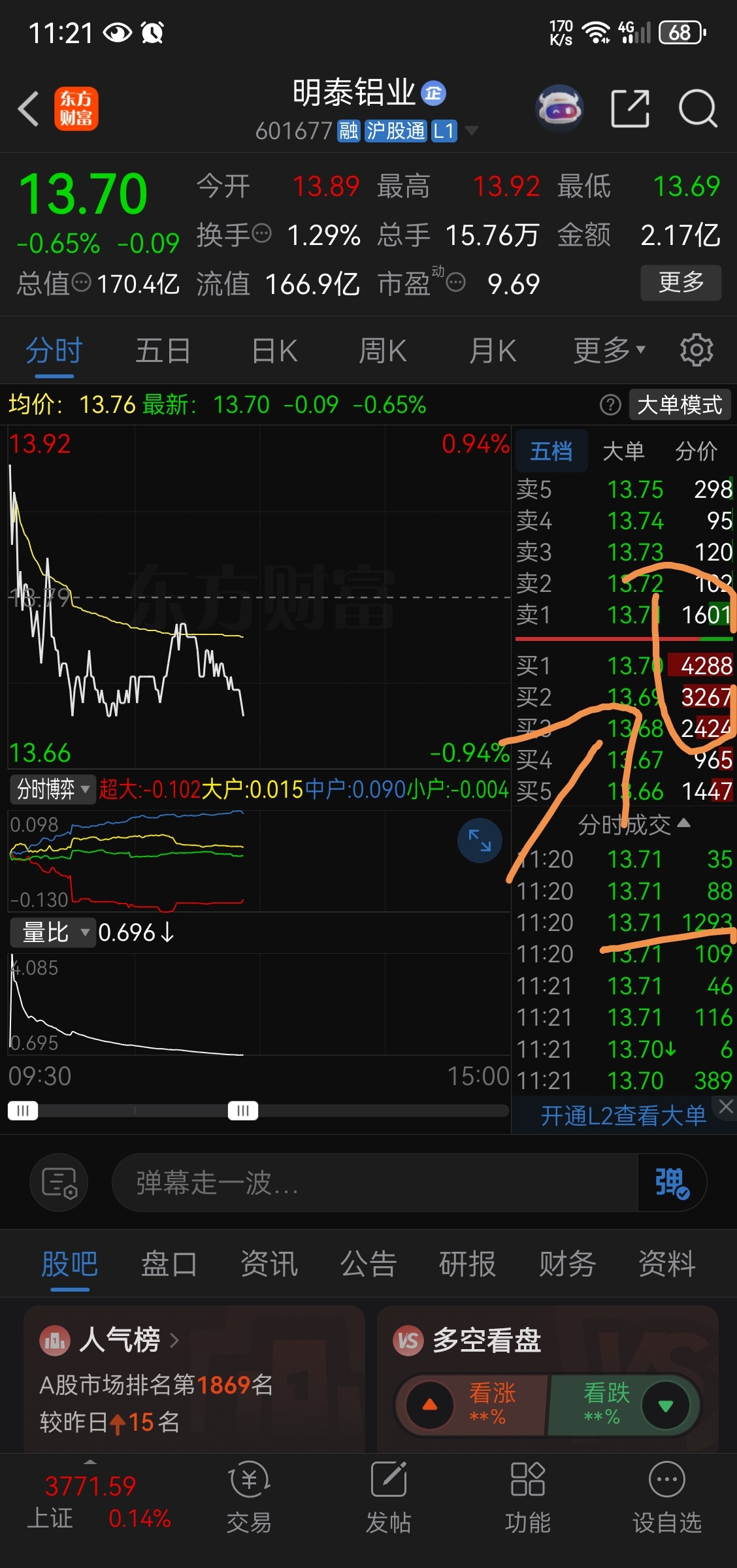Screen dimensions: 737x1568
Task: Switch to 周K chart tab
Action: click(x=383, y=351)
